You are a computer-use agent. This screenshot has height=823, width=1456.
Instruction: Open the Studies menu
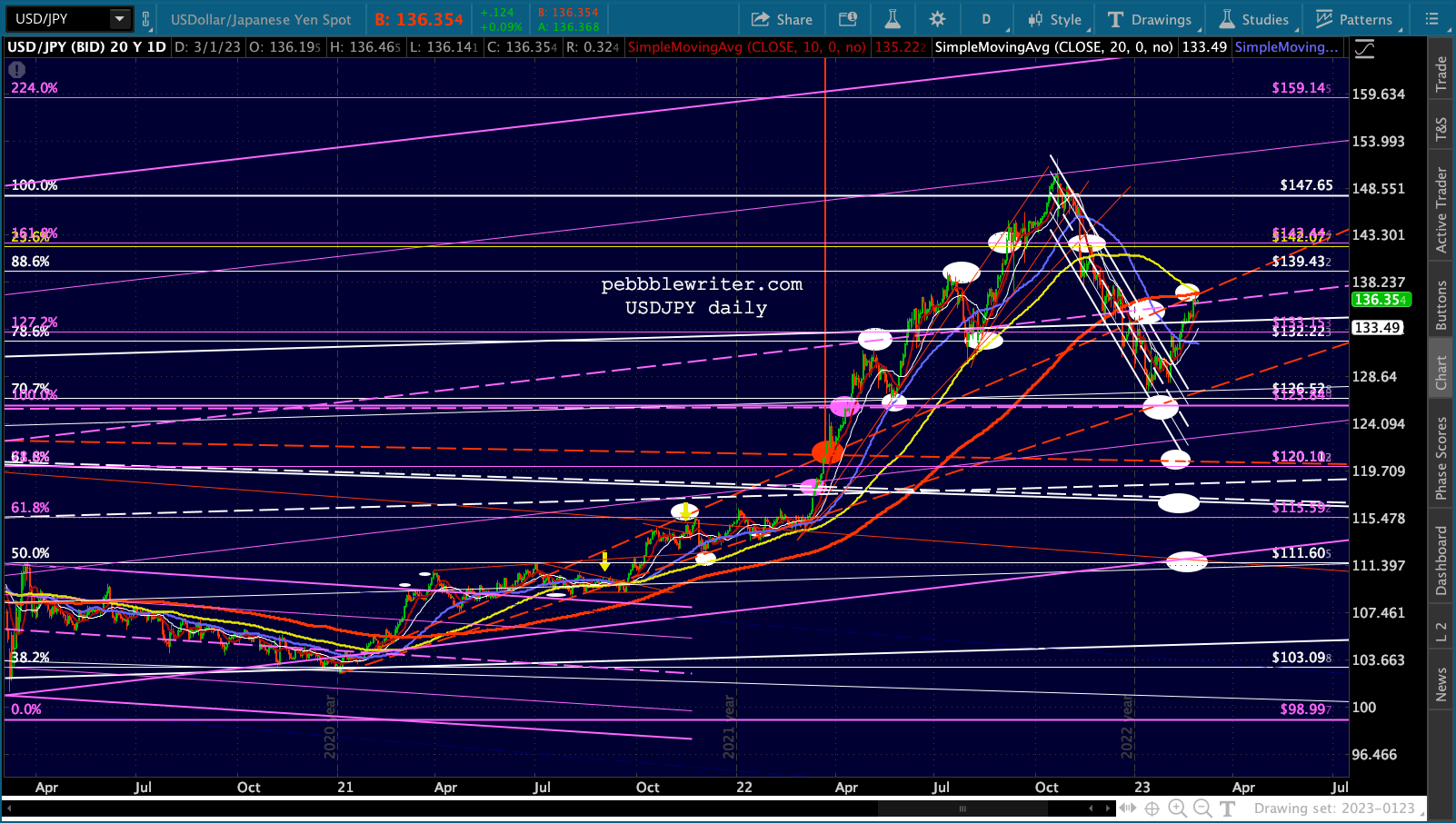[1254, 19]
